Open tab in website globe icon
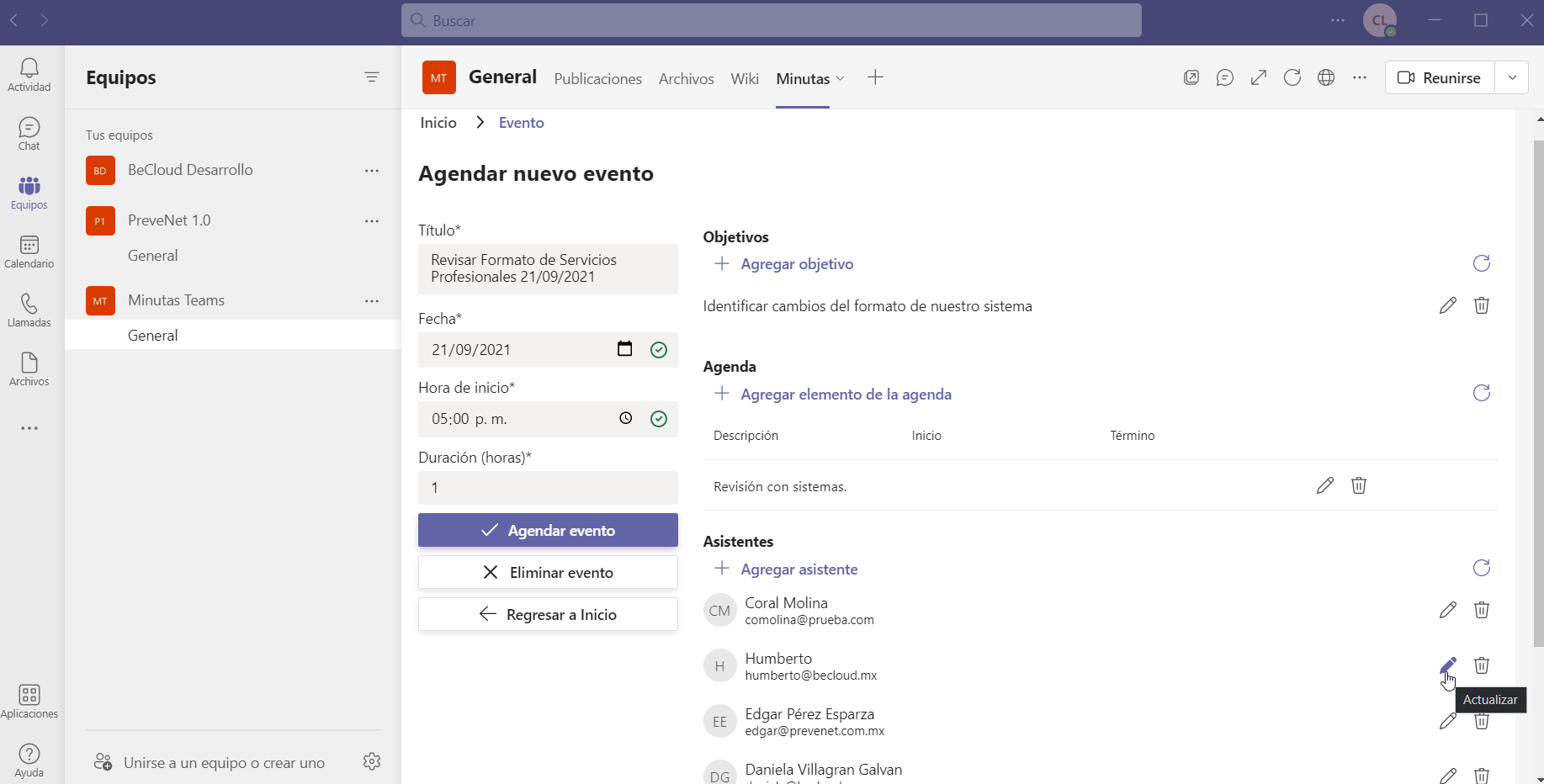Screen dimensions: 1544x784 (1326, 78)
